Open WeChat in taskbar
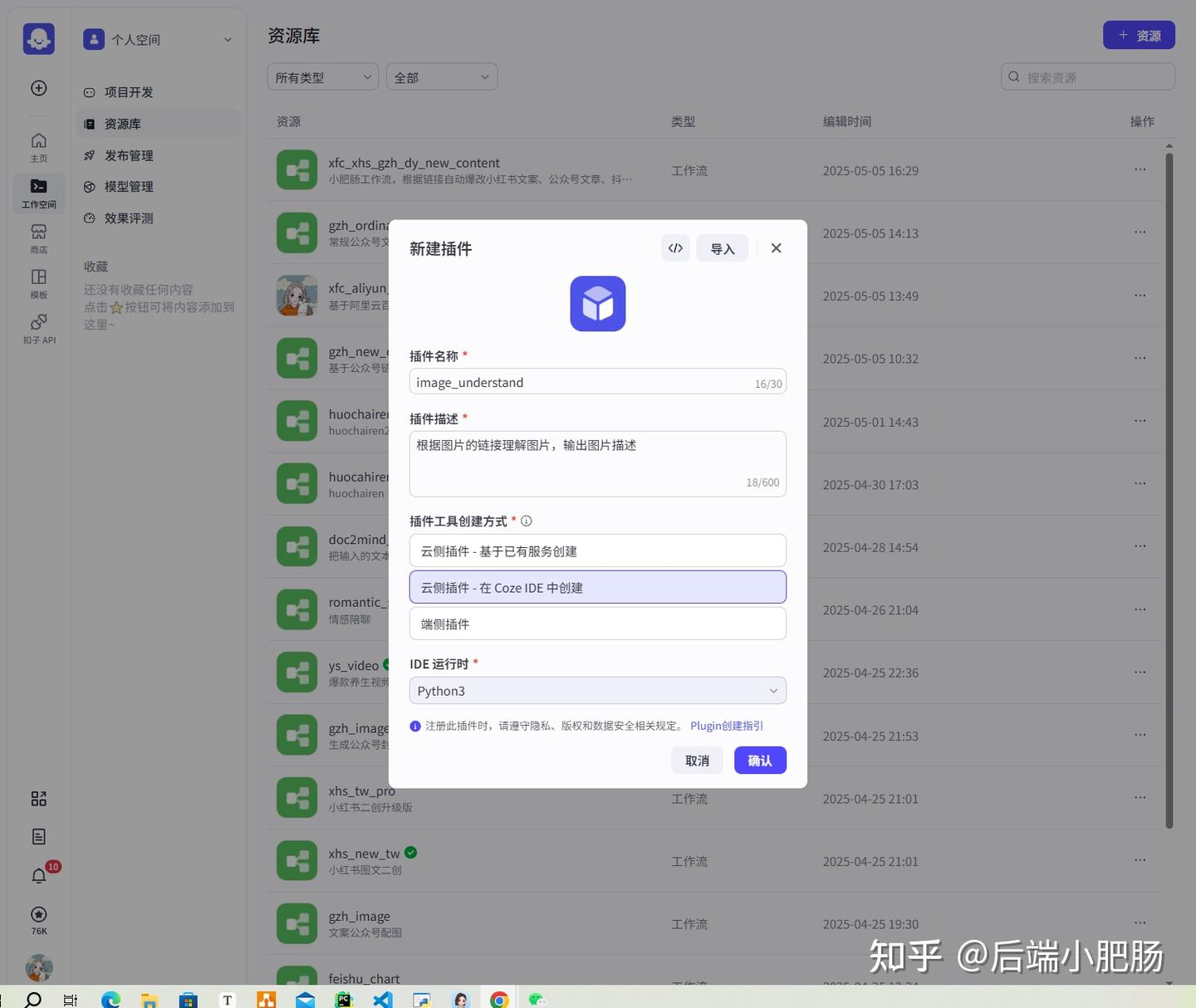The image size is (1196, 1008). coord(537,1000)
